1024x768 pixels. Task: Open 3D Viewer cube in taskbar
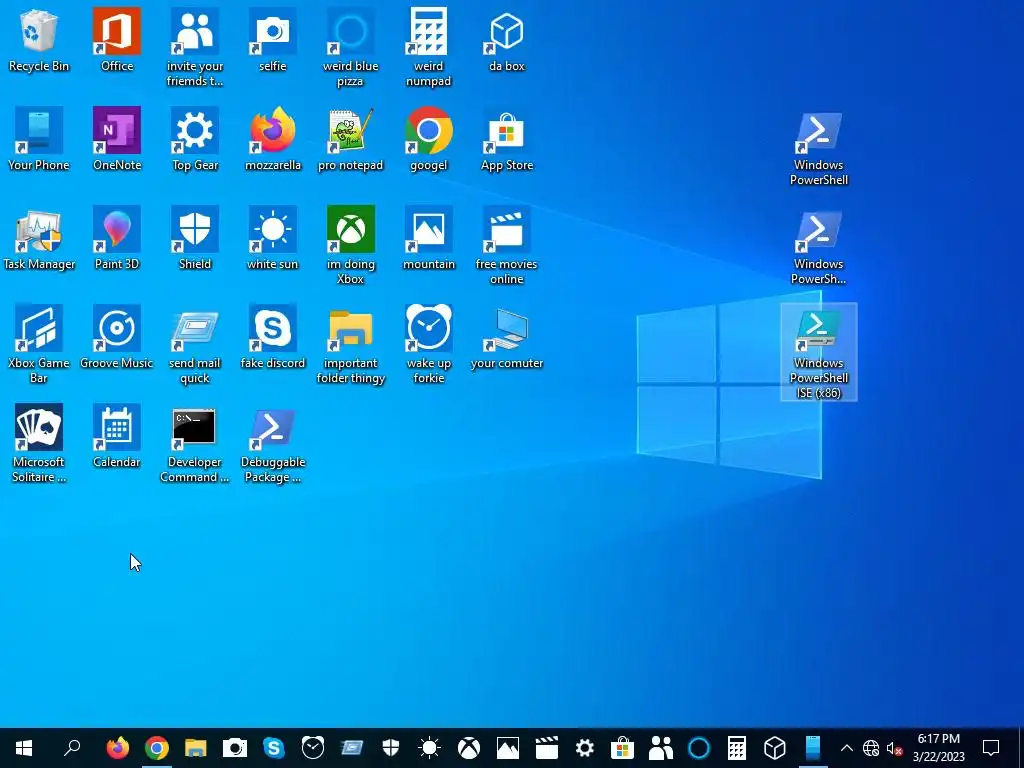[775, 748]
